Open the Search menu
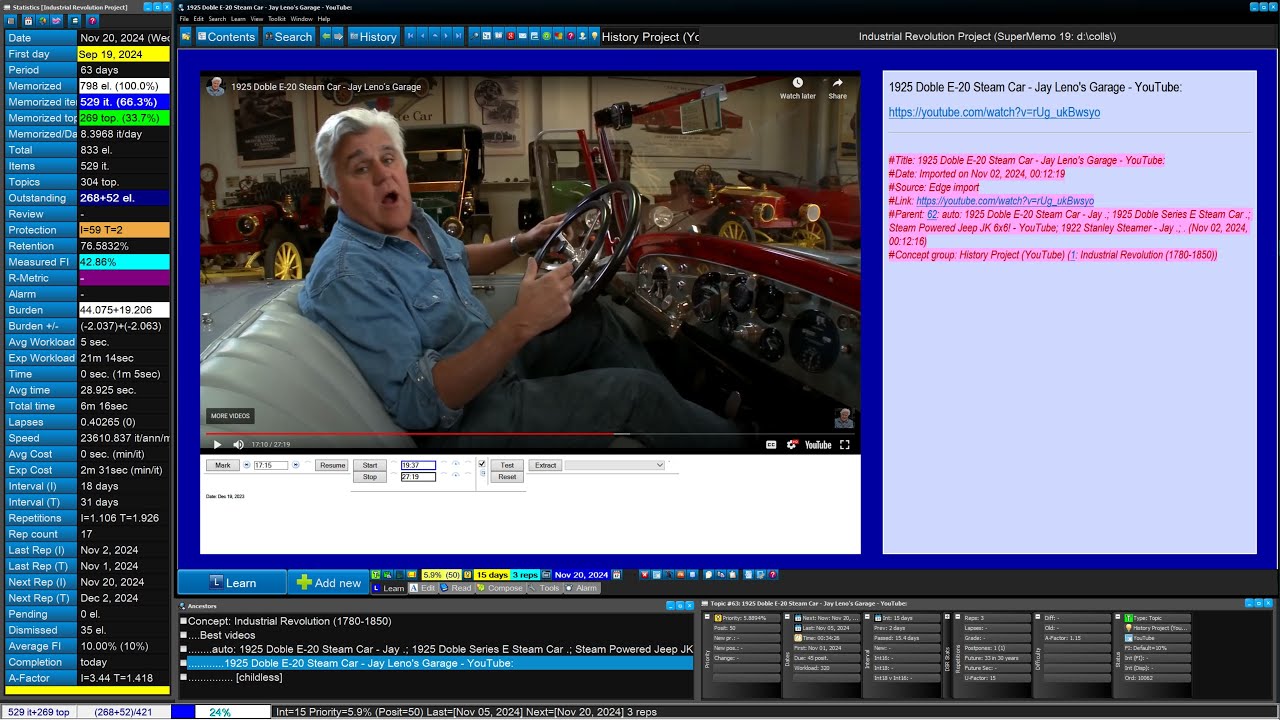 click(217, 19)
